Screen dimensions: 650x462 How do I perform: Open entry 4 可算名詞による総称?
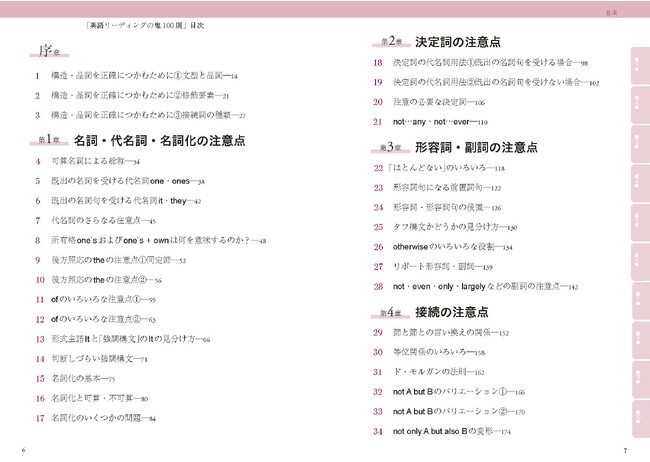point(100,161)
